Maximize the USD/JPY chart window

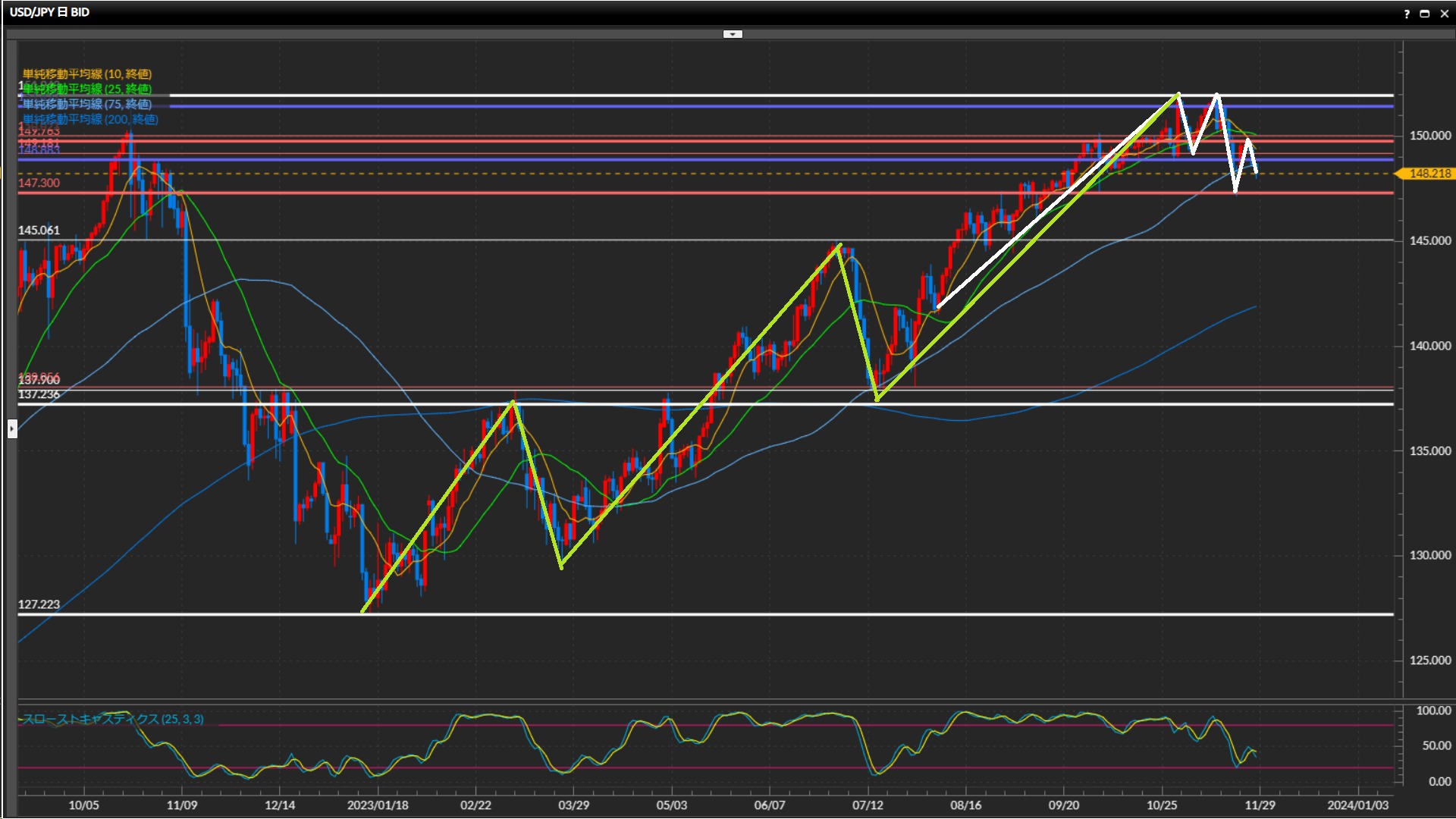pos(1424,13)
